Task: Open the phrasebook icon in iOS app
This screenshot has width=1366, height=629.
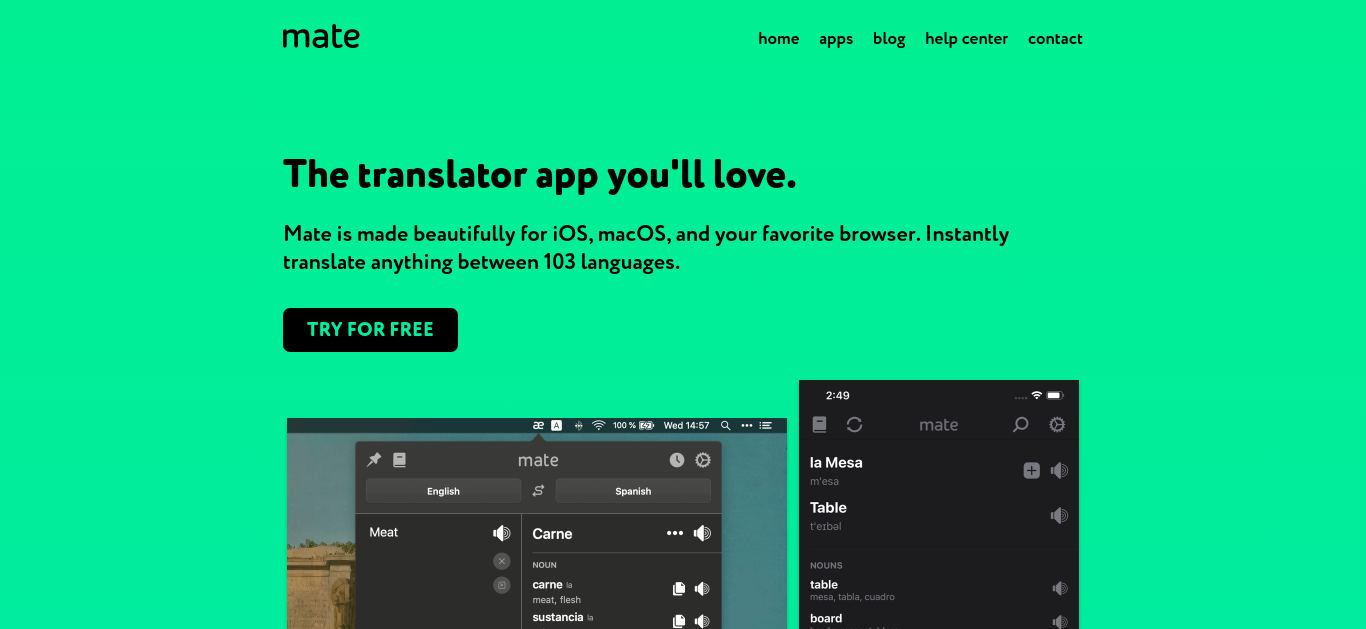Action: click(x=819, y=425)
